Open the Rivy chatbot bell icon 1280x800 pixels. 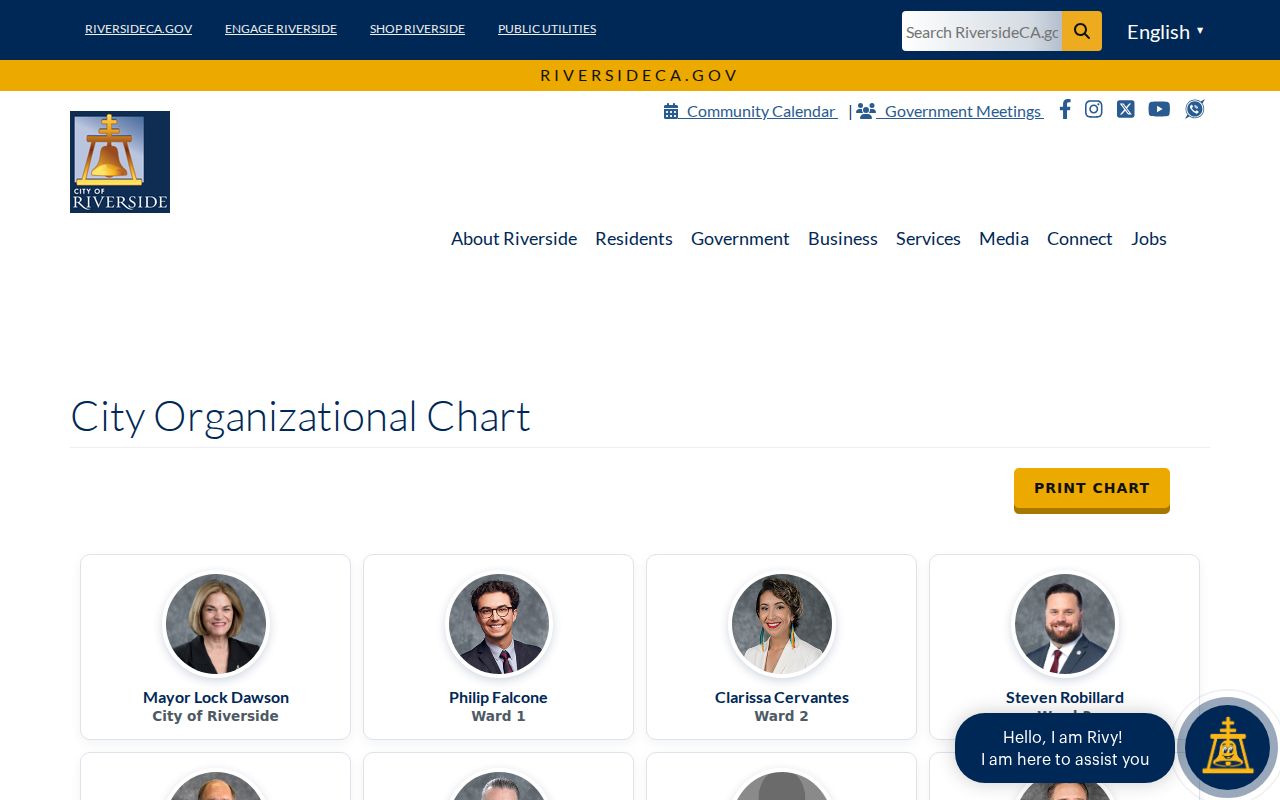click(1227, 747)
